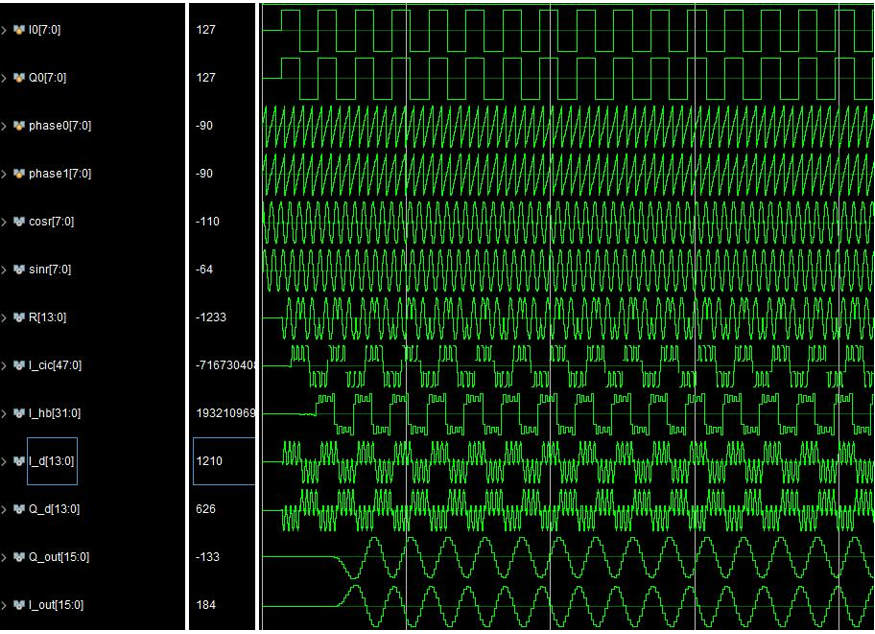This screenshot has width=875, height=634.
Task: Select the Q0[7:0] signal name
Action: [47, 78]
